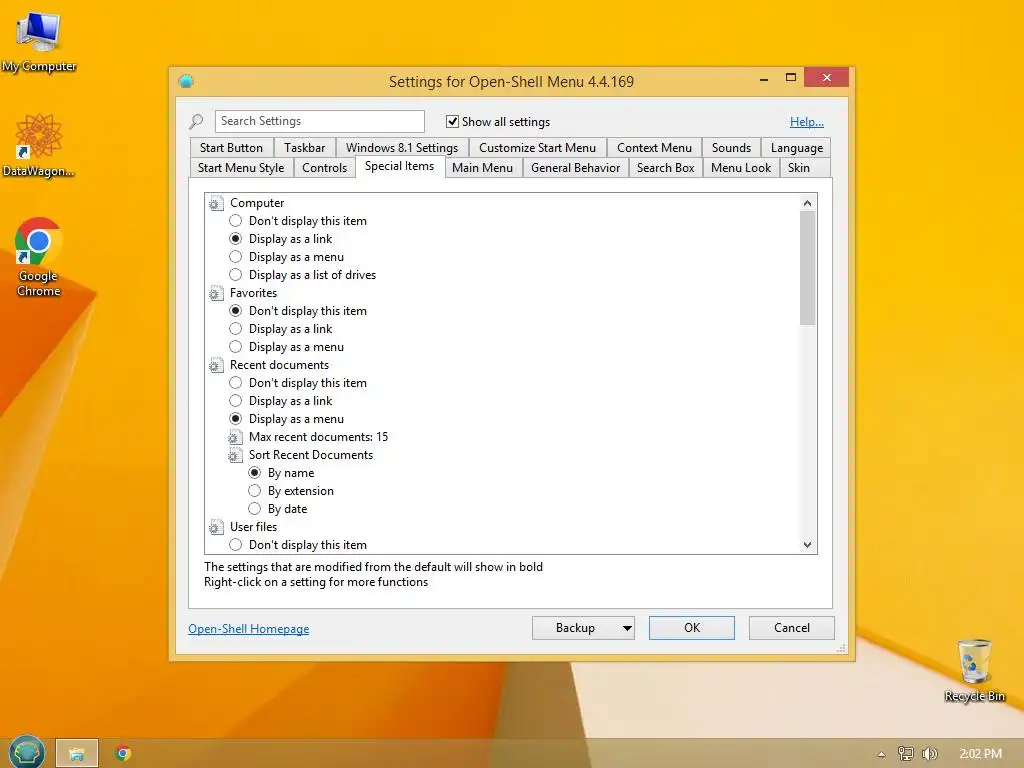
Task: Sort recent documents By name
Action: pos(255,473)
